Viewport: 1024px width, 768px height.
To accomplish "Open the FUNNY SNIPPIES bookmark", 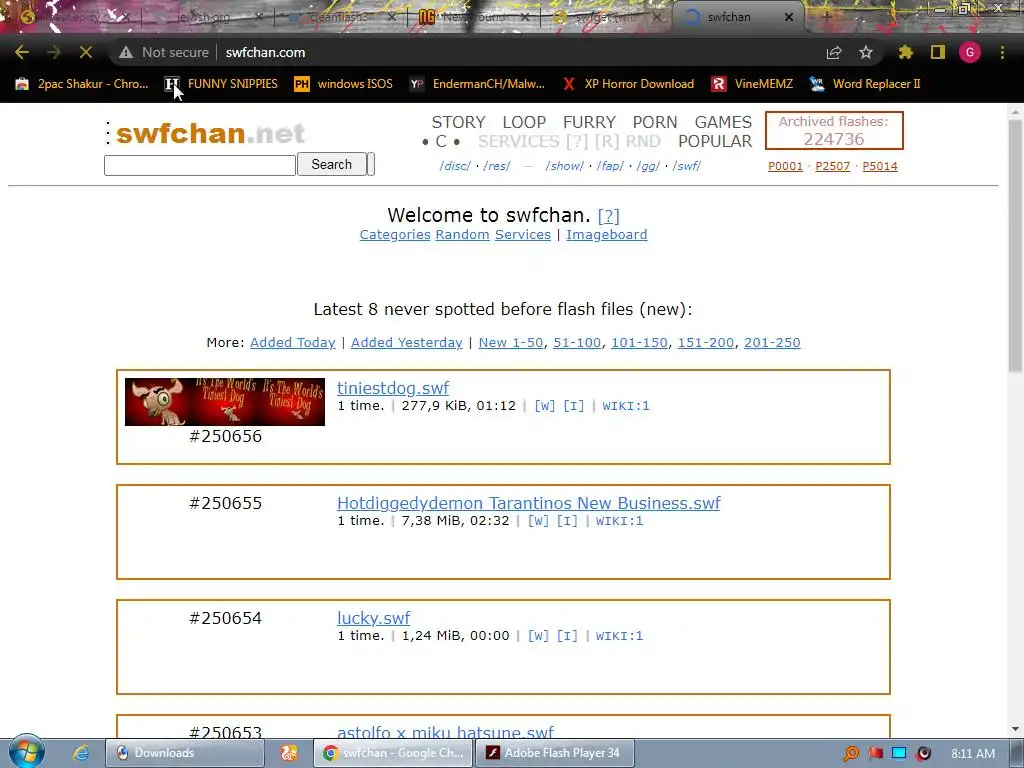I will point(221,84).
